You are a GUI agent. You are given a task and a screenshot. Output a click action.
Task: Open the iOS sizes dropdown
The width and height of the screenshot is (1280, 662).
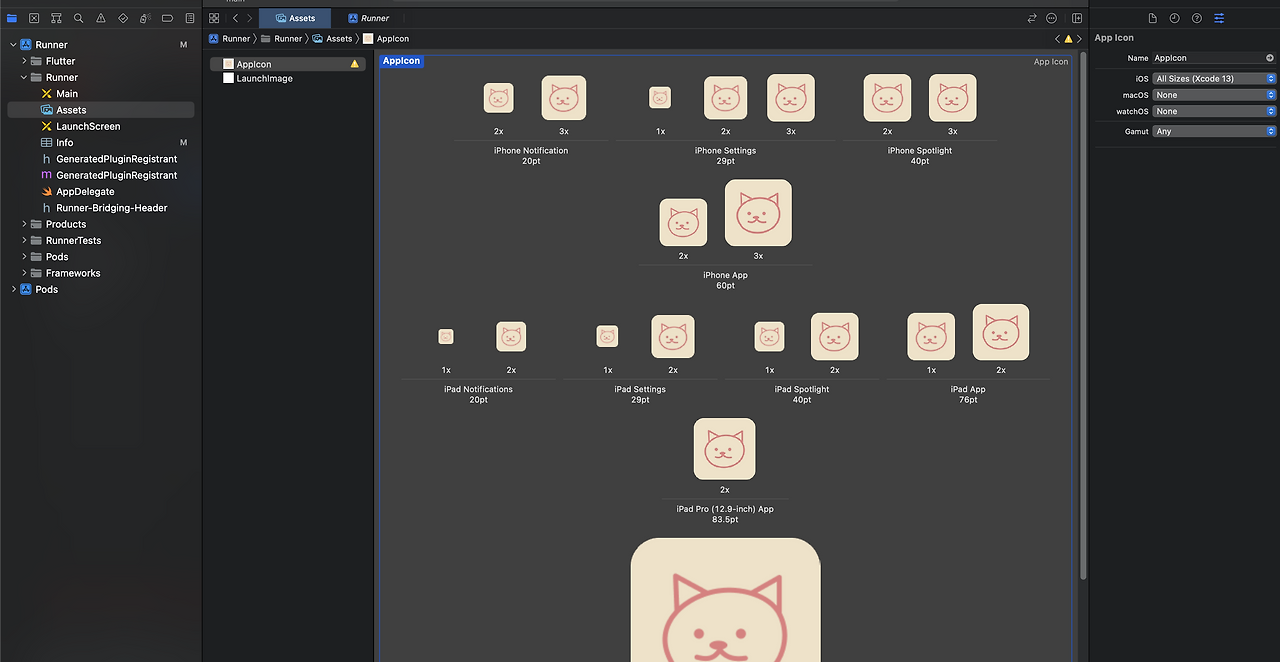[x=1214, y=79]
